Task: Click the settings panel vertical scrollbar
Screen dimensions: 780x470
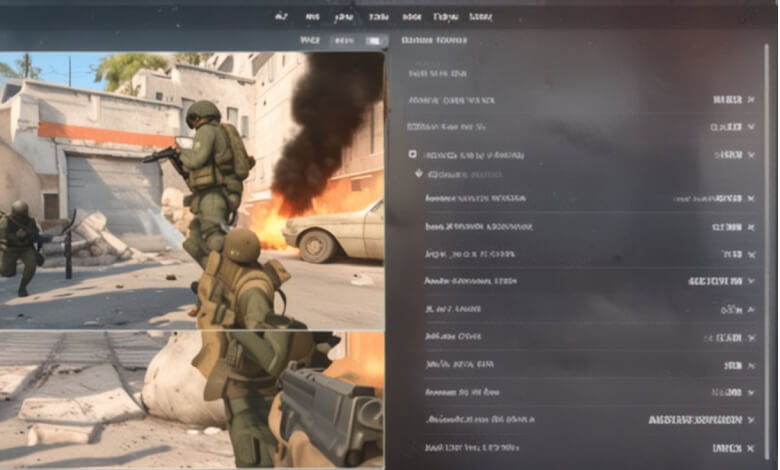Action: (769, 249)
